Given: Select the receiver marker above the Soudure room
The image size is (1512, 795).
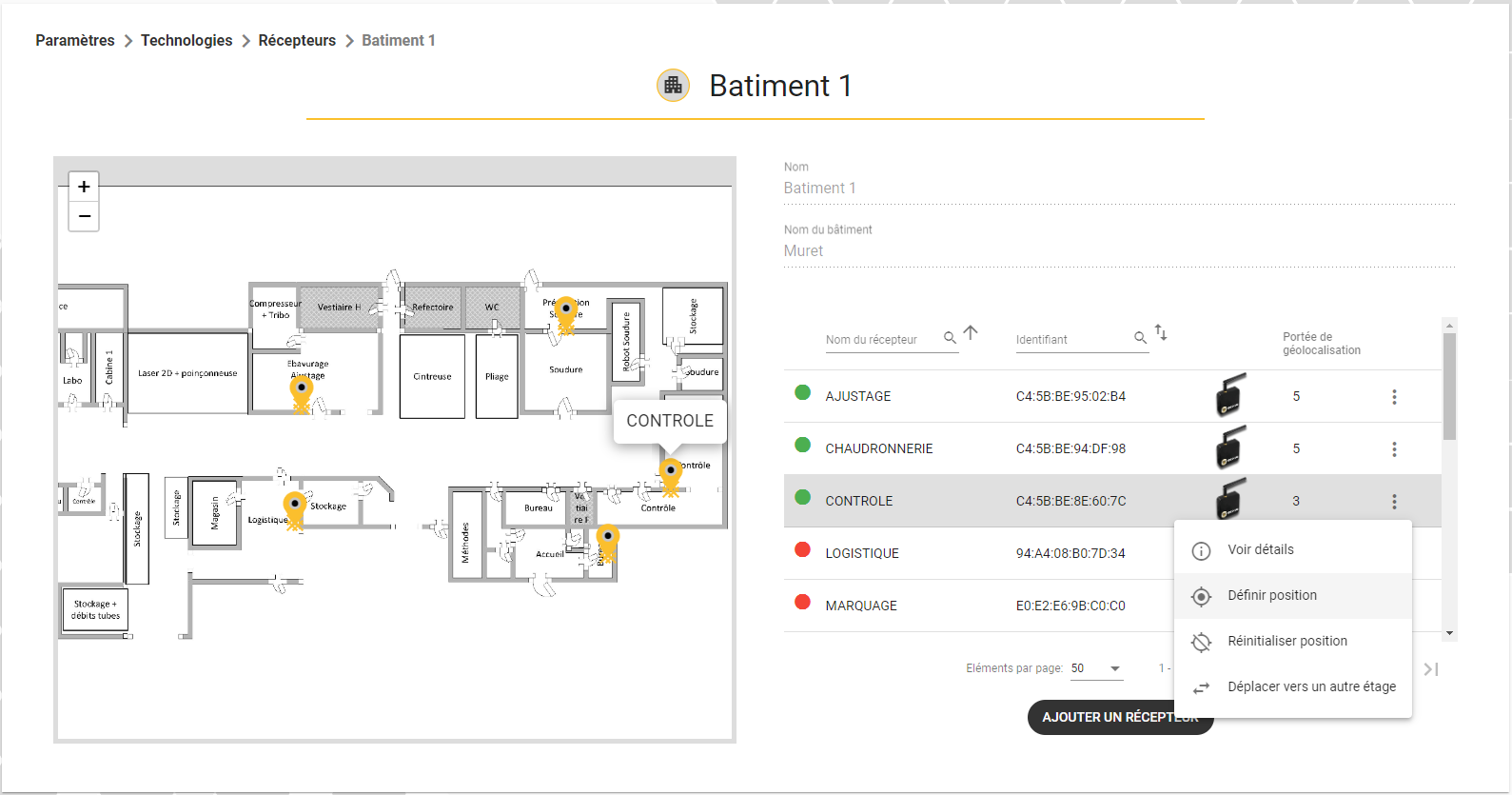Looking at the screenshot, I should (566, 314).
